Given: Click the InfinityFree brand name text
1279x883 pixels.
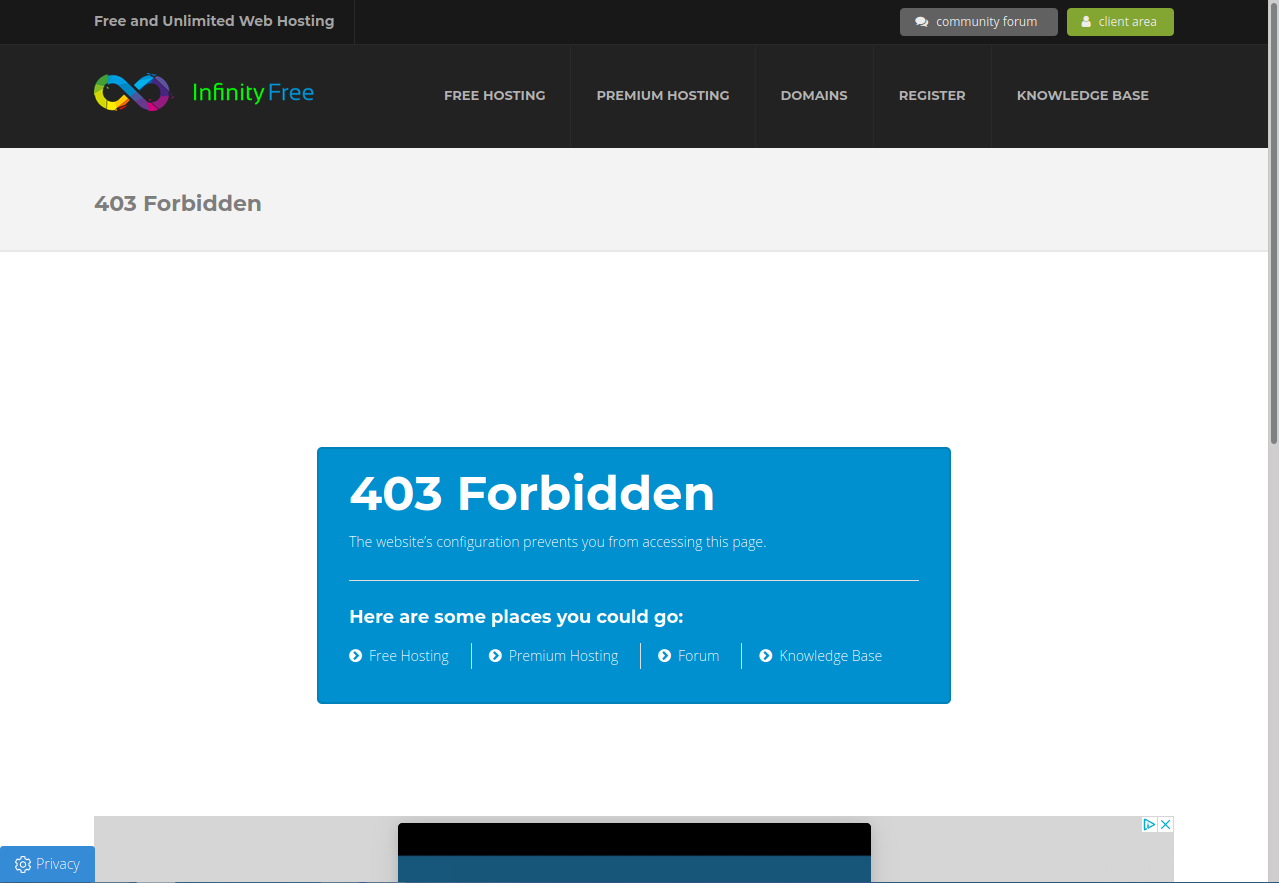Looking at the screenshot, I should [x=253, y=93].
